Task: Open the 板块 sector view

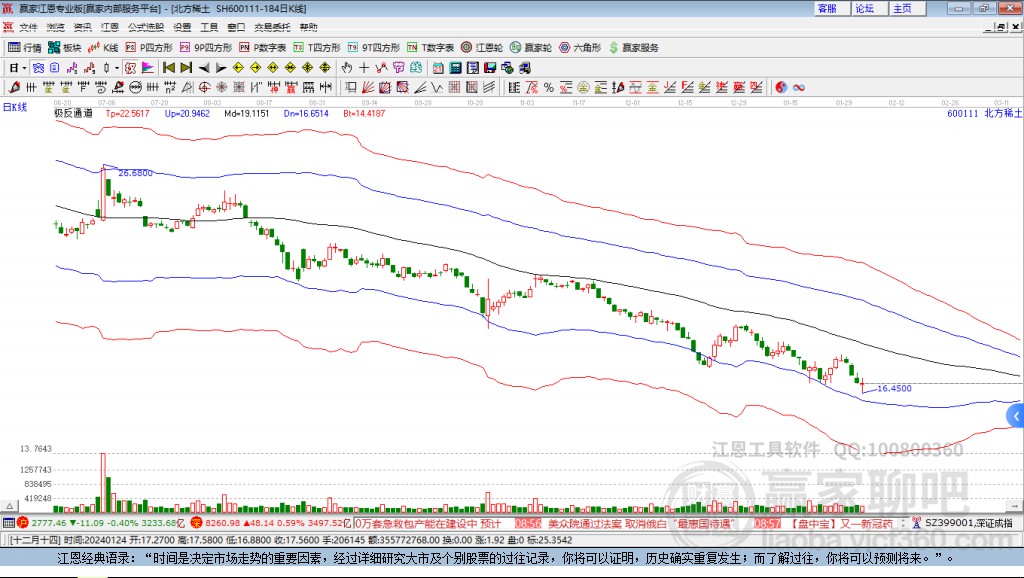Action: point(64,48)
